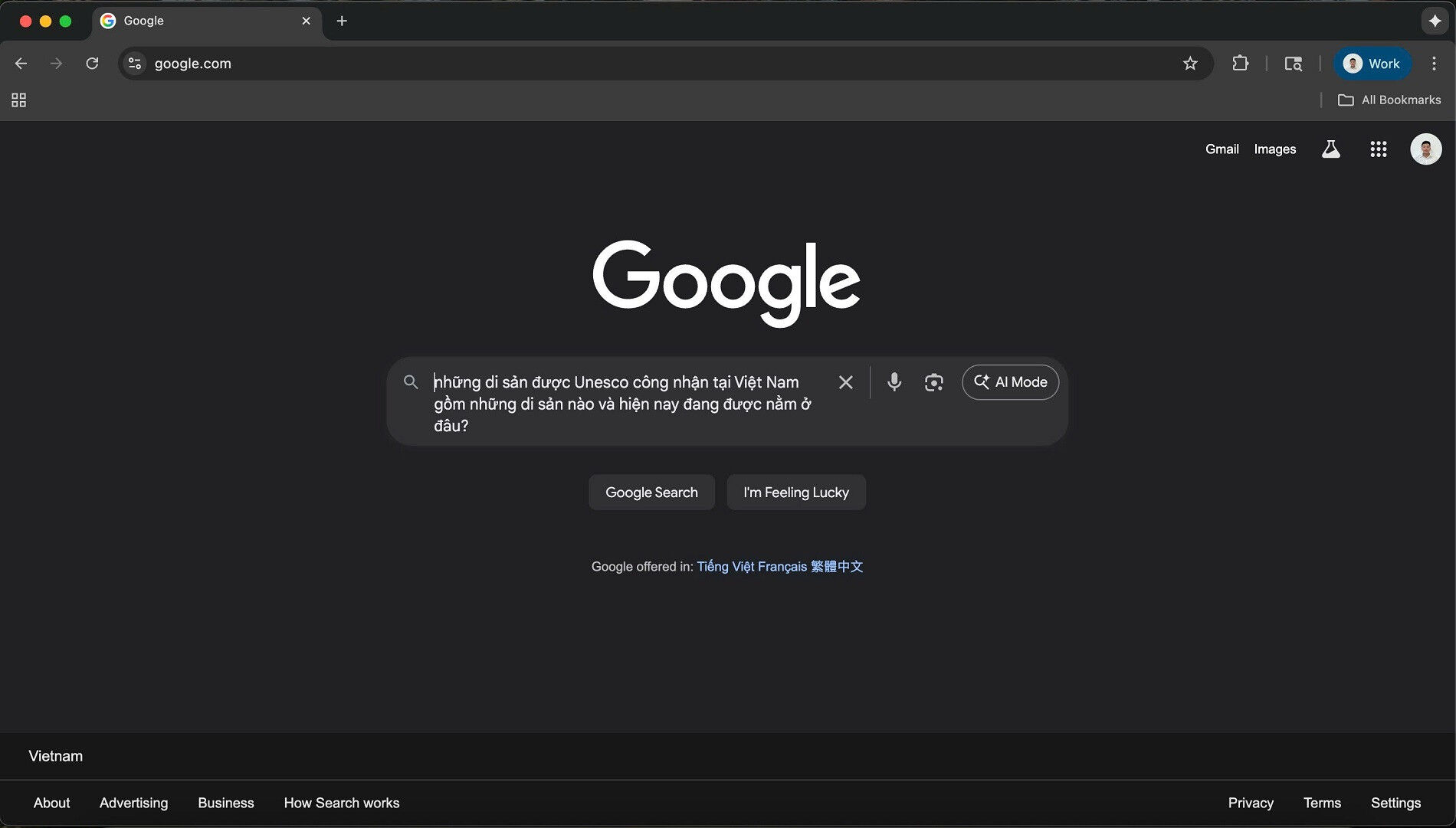Toggle the side panel reading view
Screen dimensions: 1456x828
coord(1293,64)
